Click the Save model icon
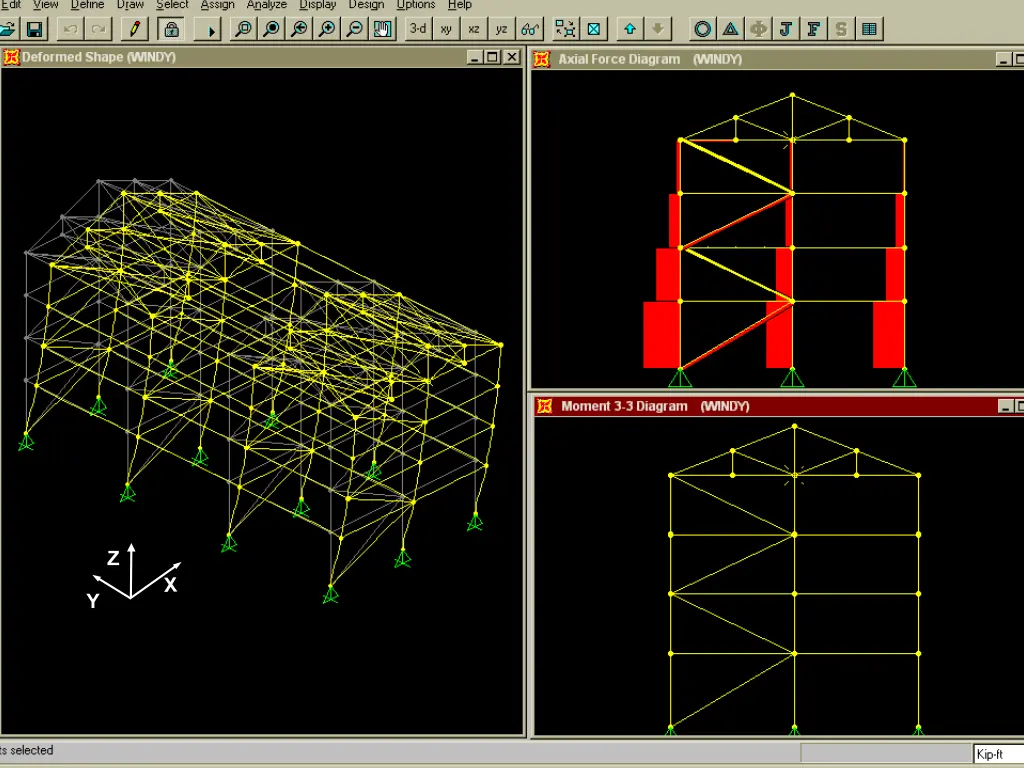 (x=34, y=30)
